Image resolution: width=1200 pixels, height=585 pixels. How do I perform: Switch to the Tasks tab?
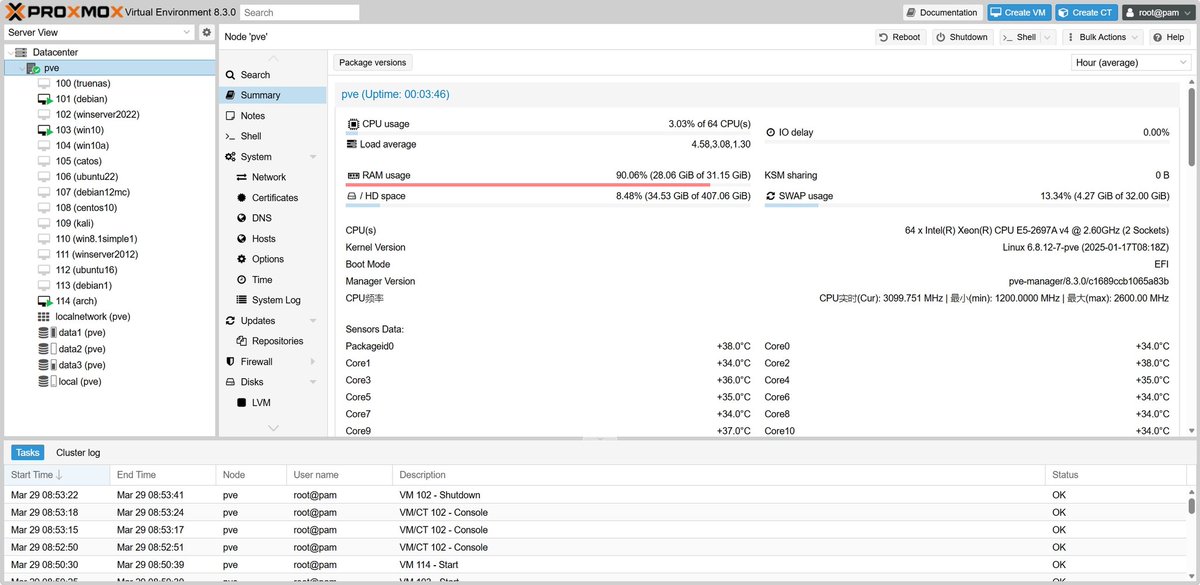[x=28, y=452]
